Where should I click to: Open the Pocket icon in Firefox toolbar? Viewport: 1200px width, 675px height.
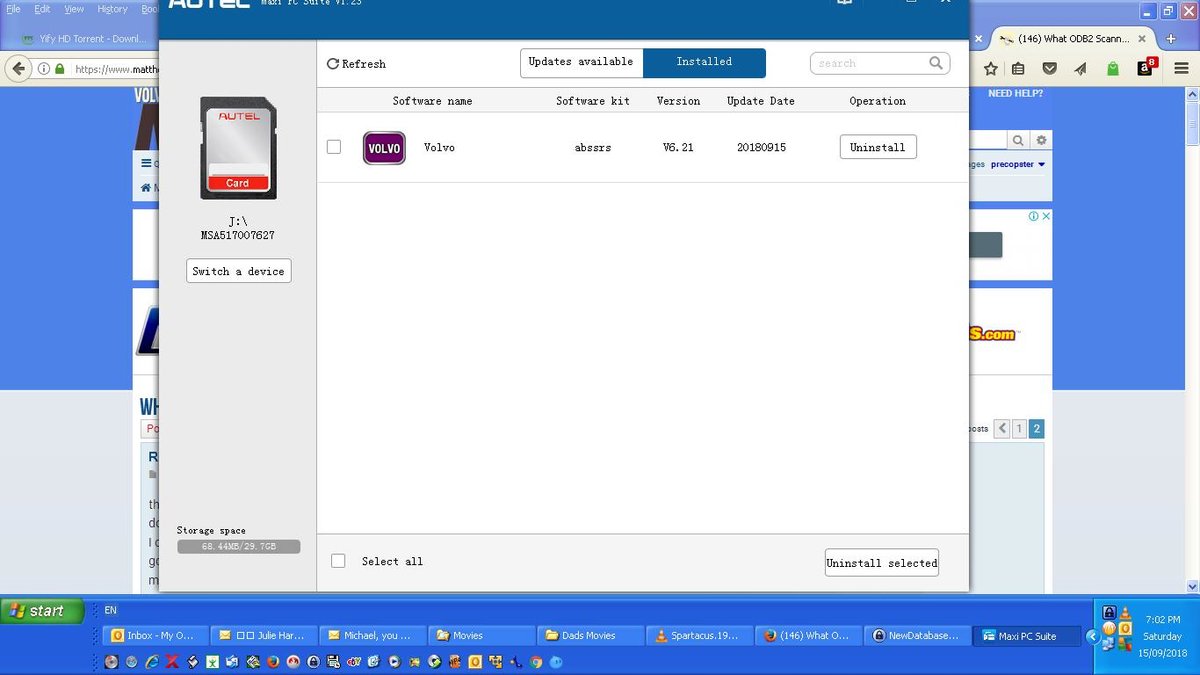tap(1049, 69)
